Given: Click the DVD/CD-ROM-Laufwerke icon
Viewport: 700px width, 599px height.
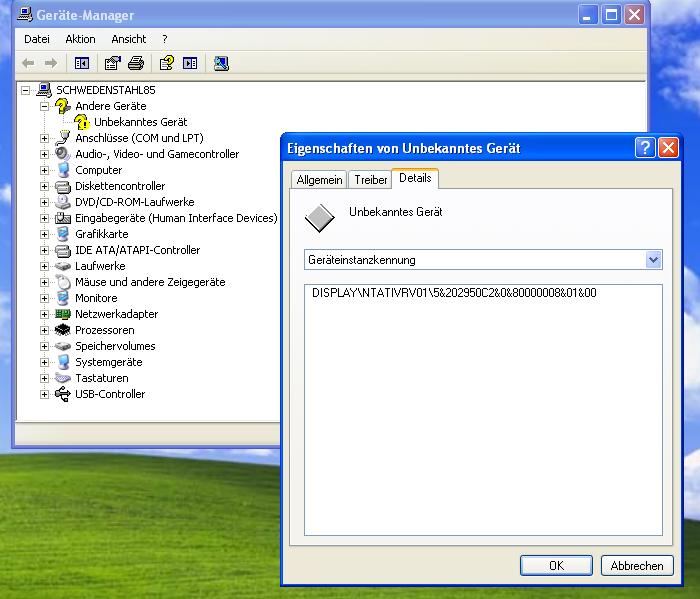Looking at the screenshot, I should 62,202.
